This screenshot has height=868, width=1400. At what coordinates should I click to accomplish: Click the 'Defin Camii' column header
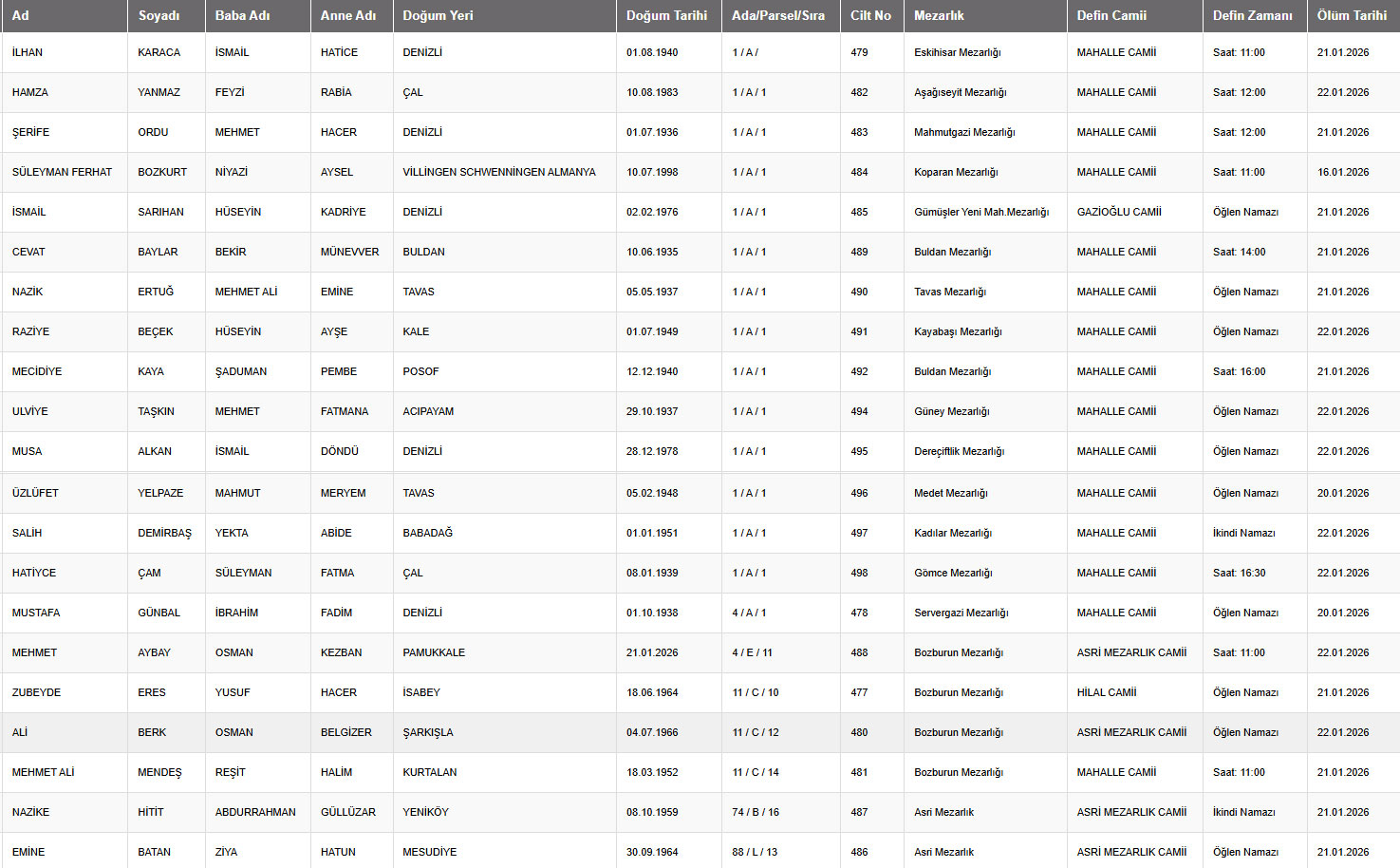[x=1111, y=15]
